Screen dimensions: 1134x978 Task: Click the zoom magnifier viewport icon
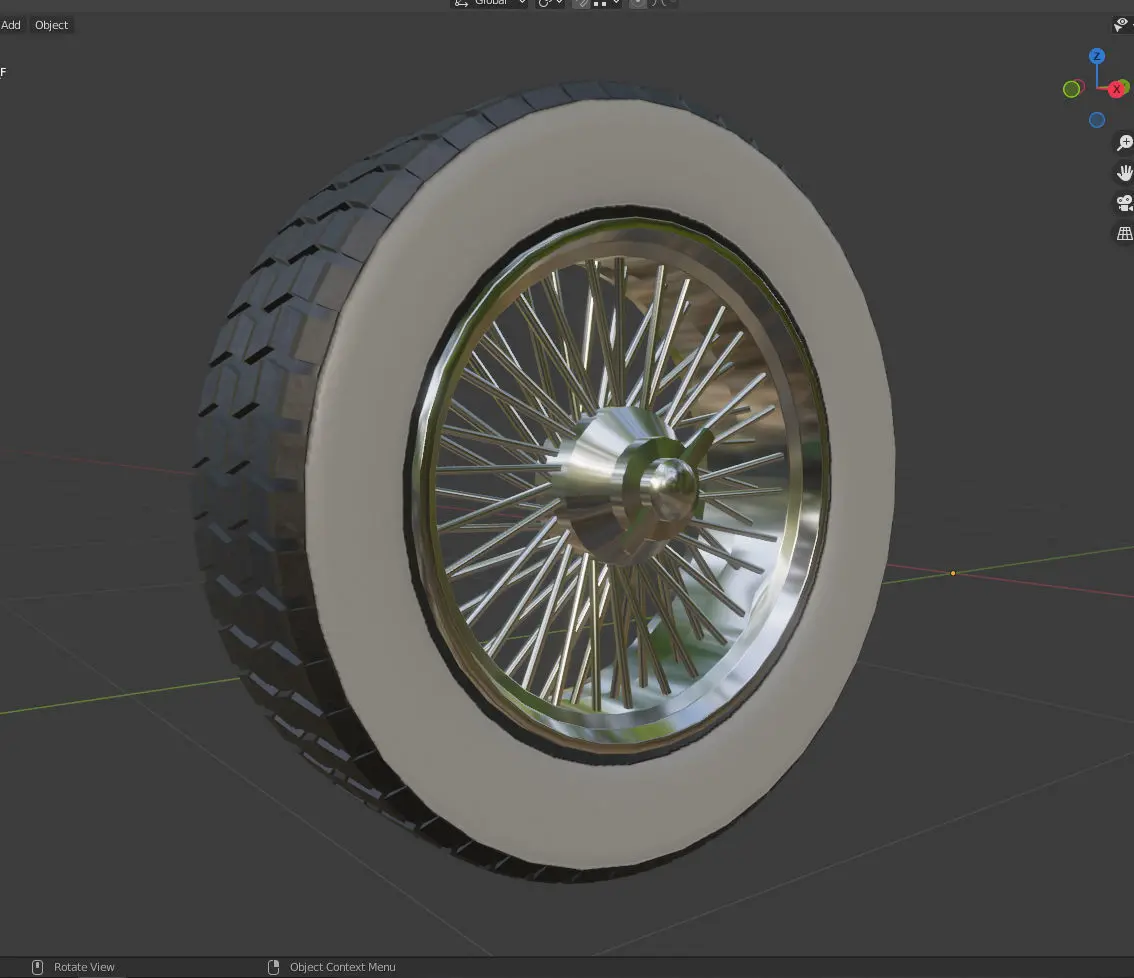[1125, 143]
